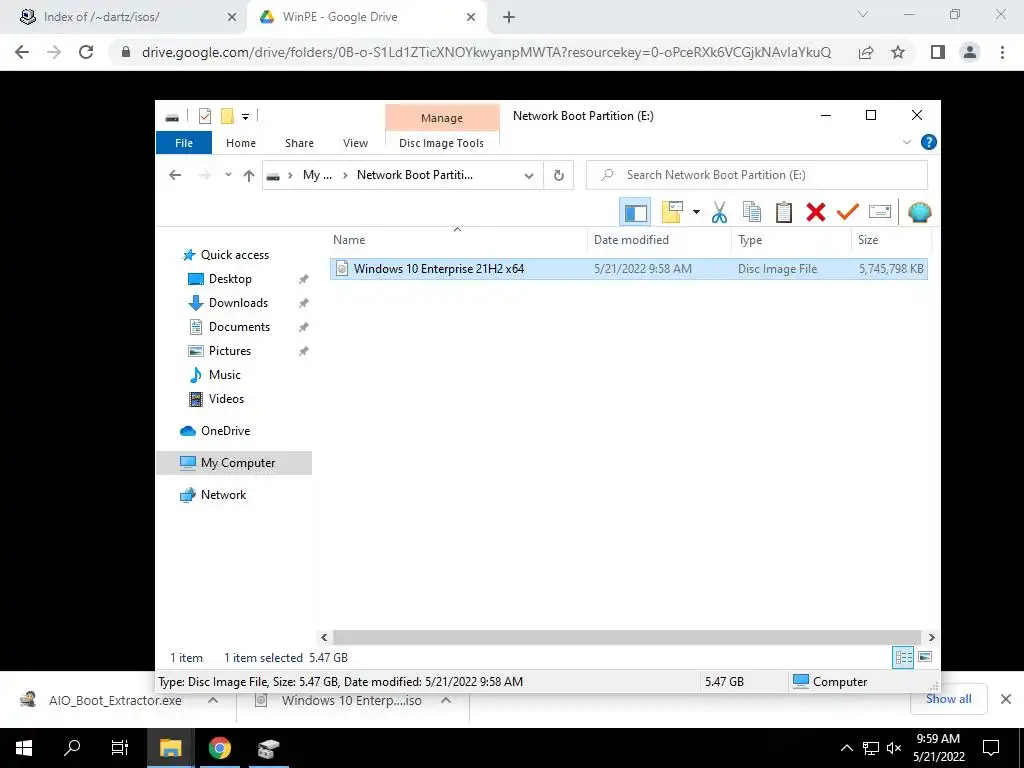Screen dimensions: 1024x768
Task: Select My Computer in the navigation pane
Action: point(234,463)
